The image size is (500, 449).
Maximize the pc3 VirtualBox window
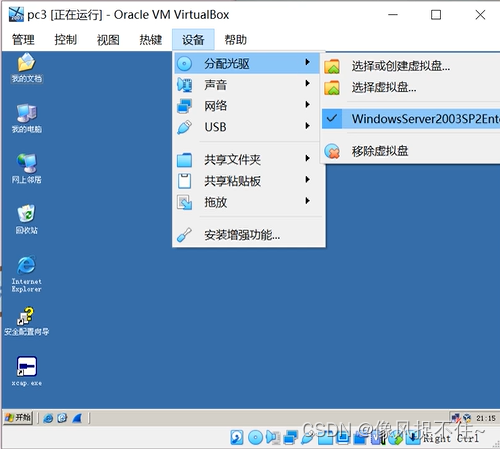point(436,15)
